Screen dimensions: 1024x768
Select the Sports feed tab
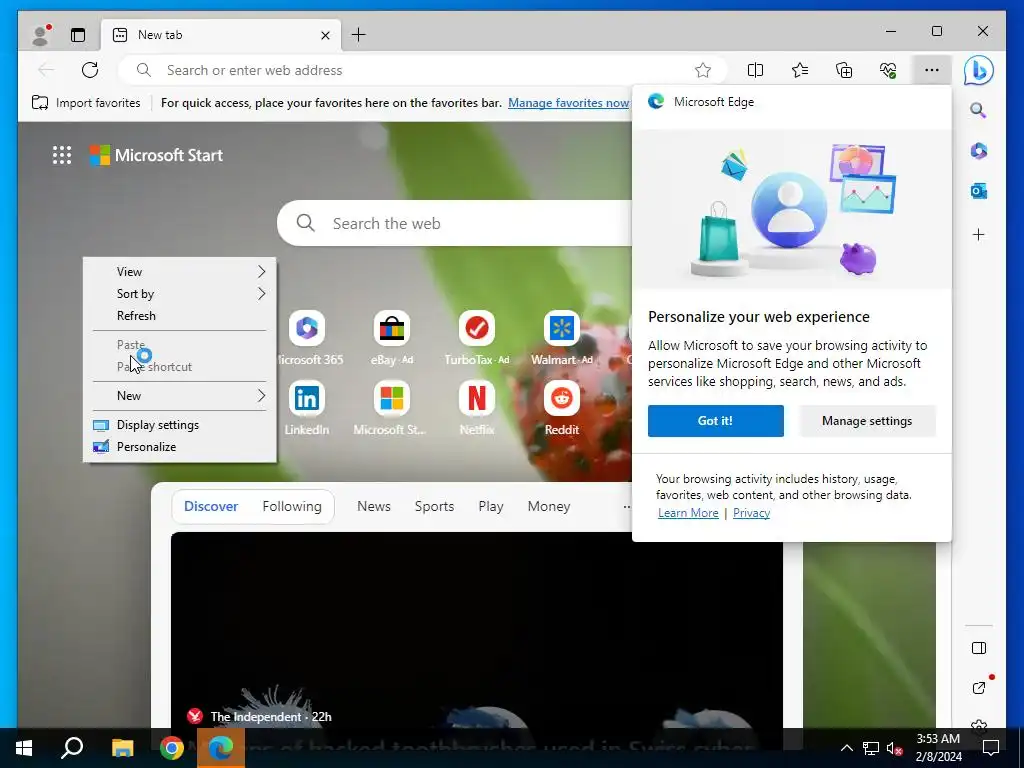coord(434,506)
